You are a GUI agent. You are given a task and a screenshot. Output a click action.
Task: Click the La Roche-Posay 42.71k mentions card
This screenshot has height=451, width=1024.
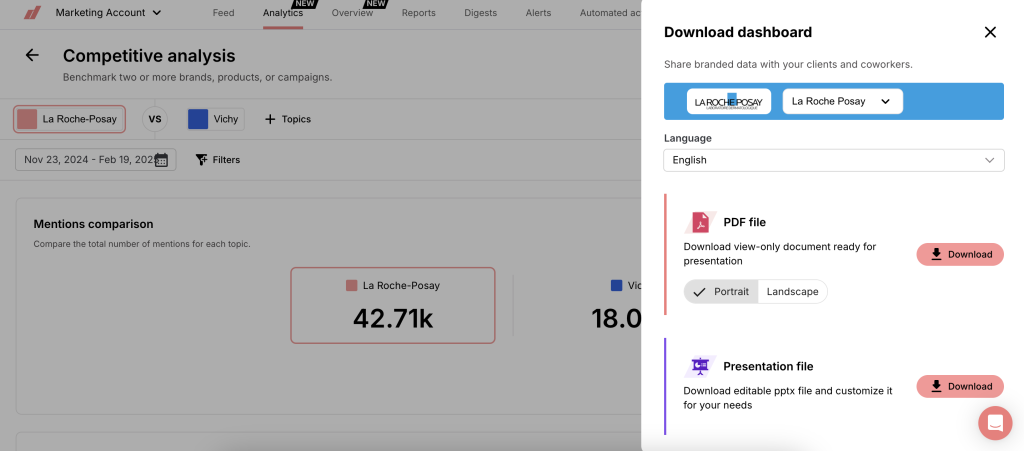coord(392,305)
